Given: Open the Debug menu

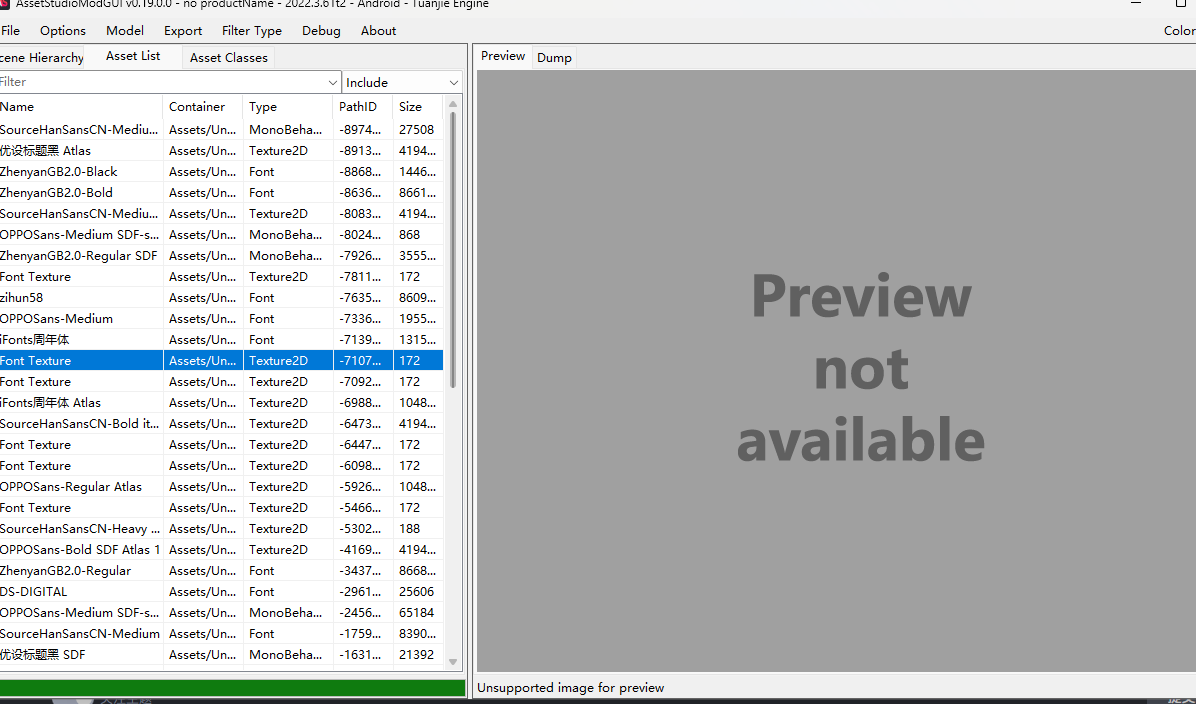Looking at the screenshot, I should (321, 31).
